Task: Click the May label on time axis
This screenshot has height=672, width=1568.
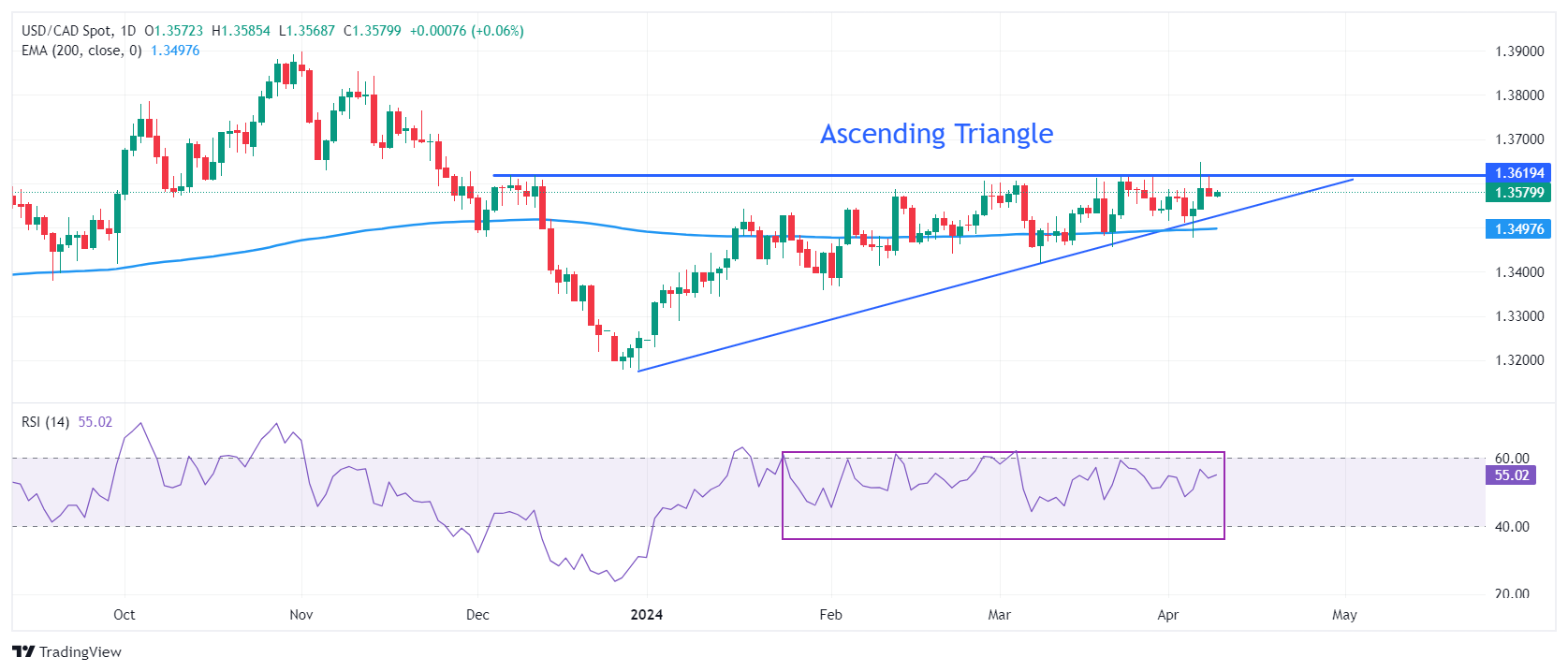Action: pos(1344,615)
